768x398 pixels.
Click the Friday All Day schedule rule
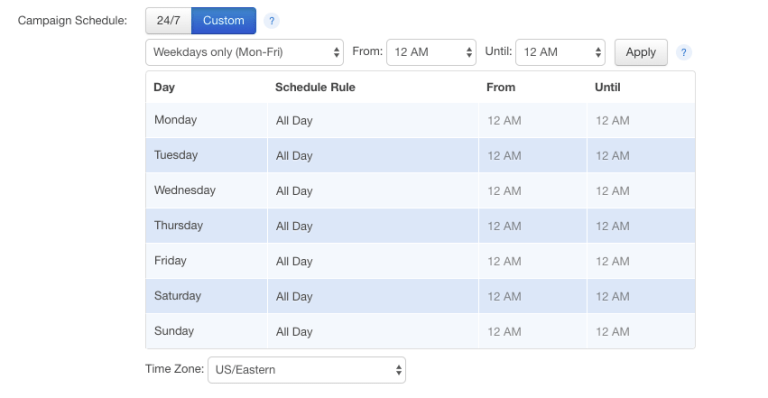(x=294, y=261)
